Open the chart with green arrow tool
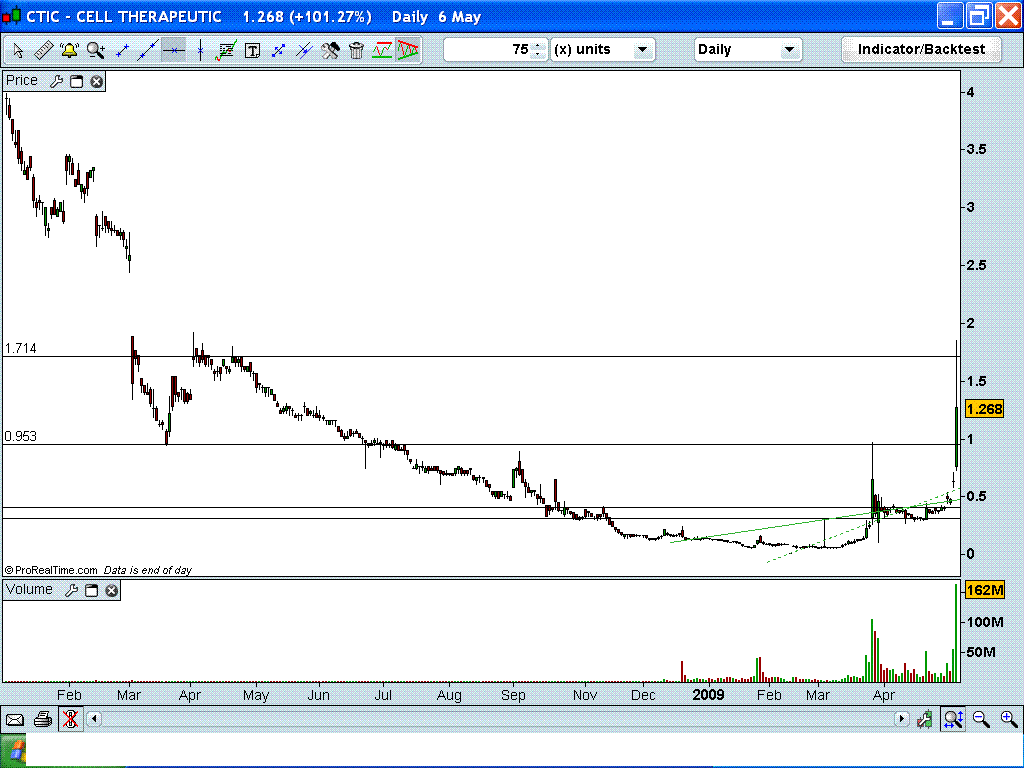The width and height of the screenshot is (1024, 768). tap(226, 50)
